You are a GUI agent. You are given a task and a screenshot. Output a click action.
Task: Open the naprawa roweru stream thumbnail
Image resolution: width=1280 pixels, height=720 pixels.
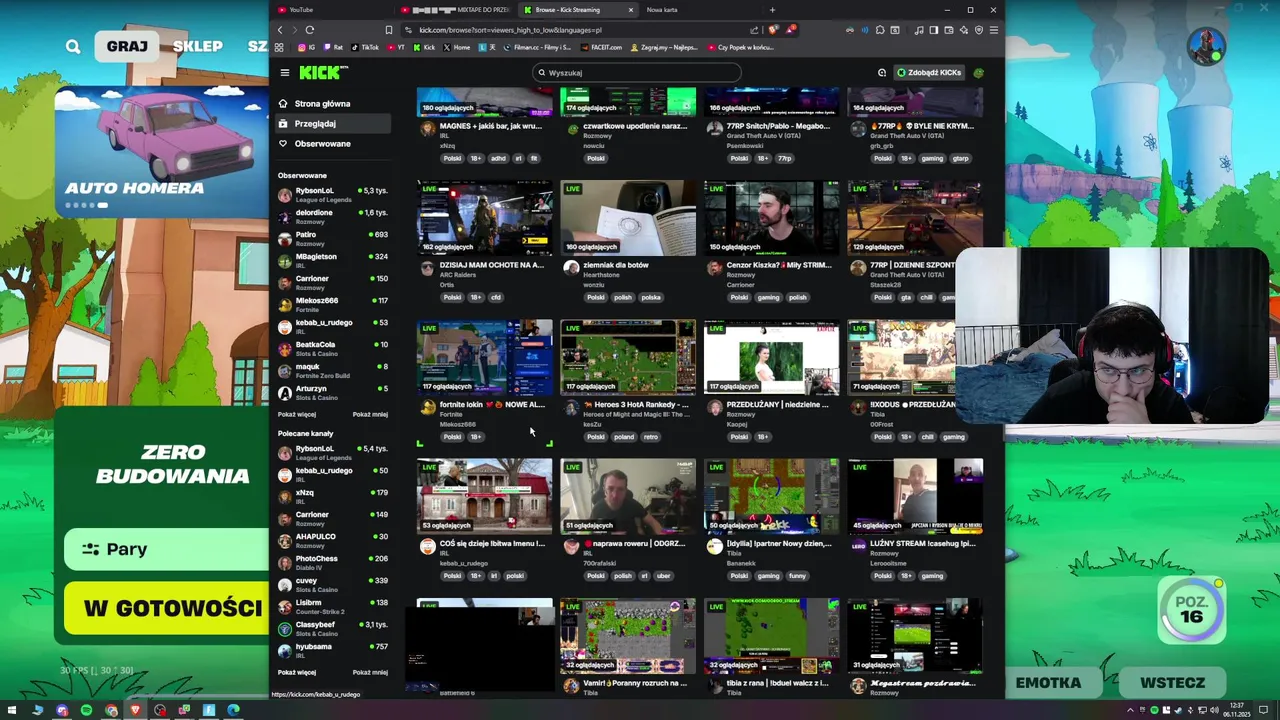click(628, 496)
